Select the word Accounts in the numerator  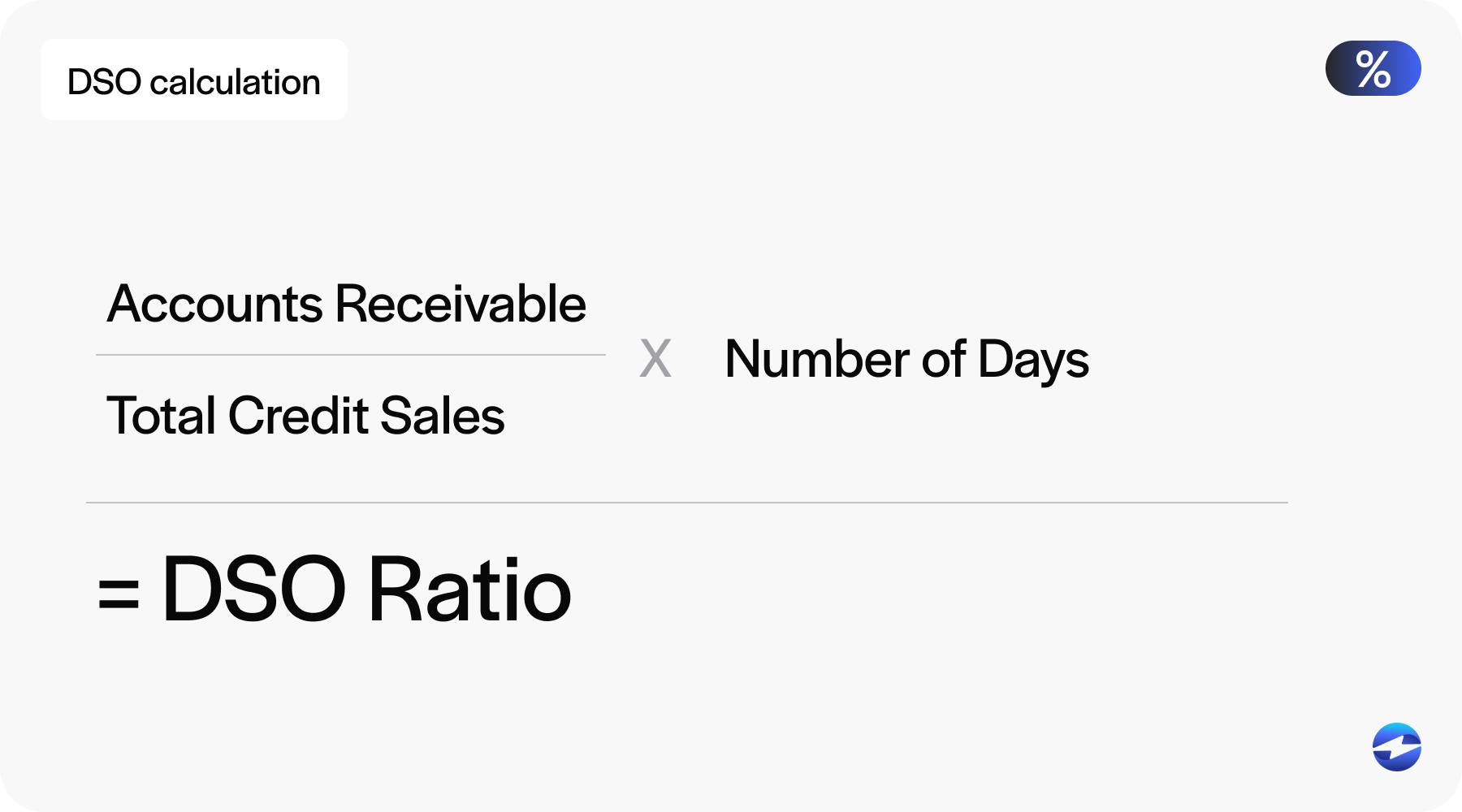(215, 304)
